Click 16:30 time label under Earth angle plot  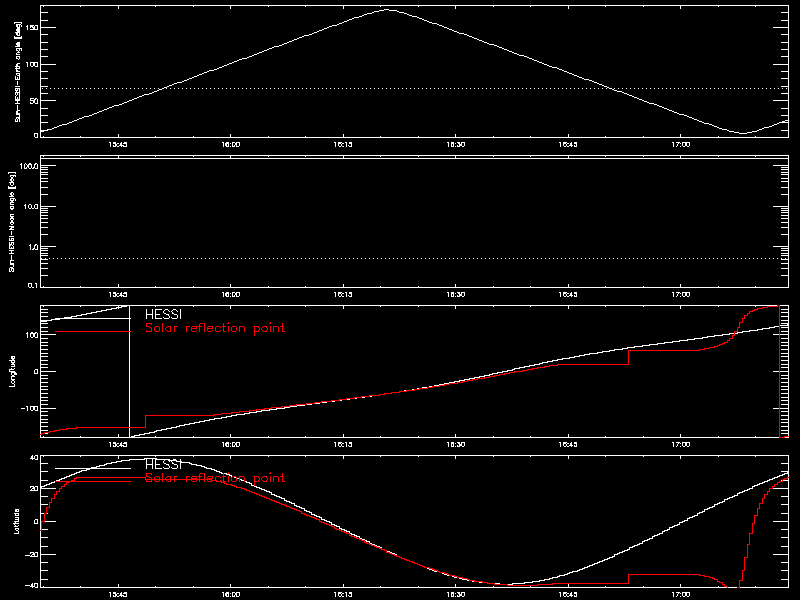tap(456, 145)
